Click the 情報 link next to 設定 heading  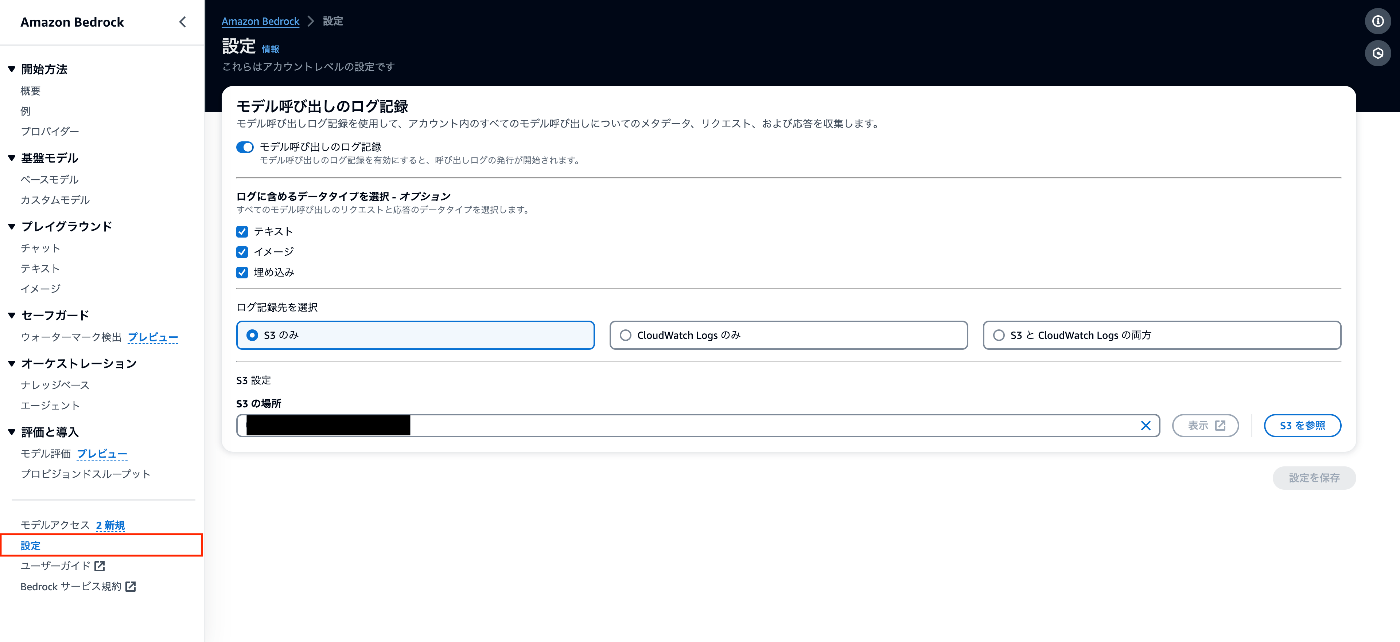pos(270,49)
